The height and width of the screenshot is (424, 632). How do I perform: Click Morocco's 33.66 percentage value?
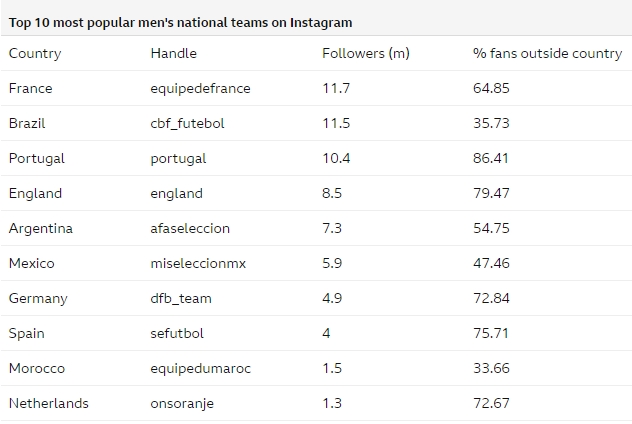[492, 368]
